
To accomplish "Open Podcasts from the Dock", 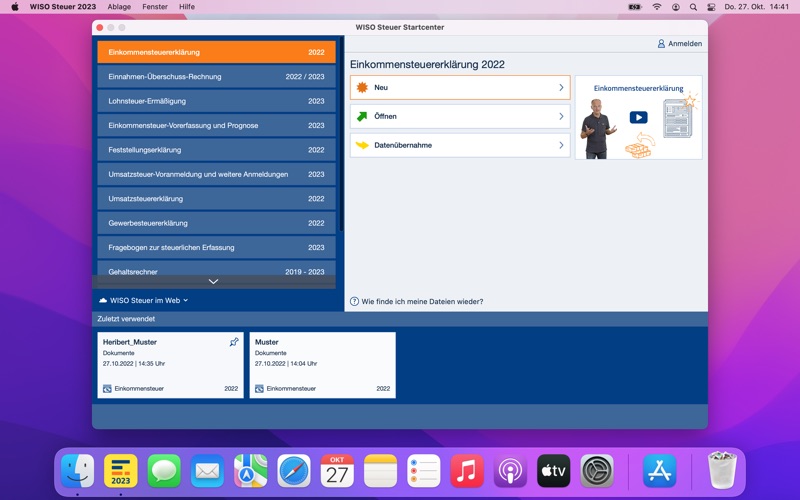I will point(510,470).
